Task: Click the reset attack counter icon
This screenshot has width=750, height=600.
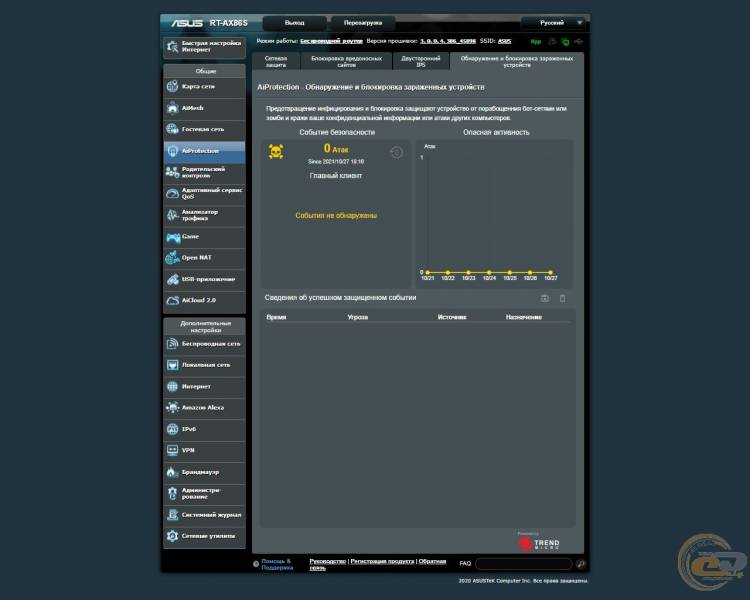Action: (x=396, y=153)
